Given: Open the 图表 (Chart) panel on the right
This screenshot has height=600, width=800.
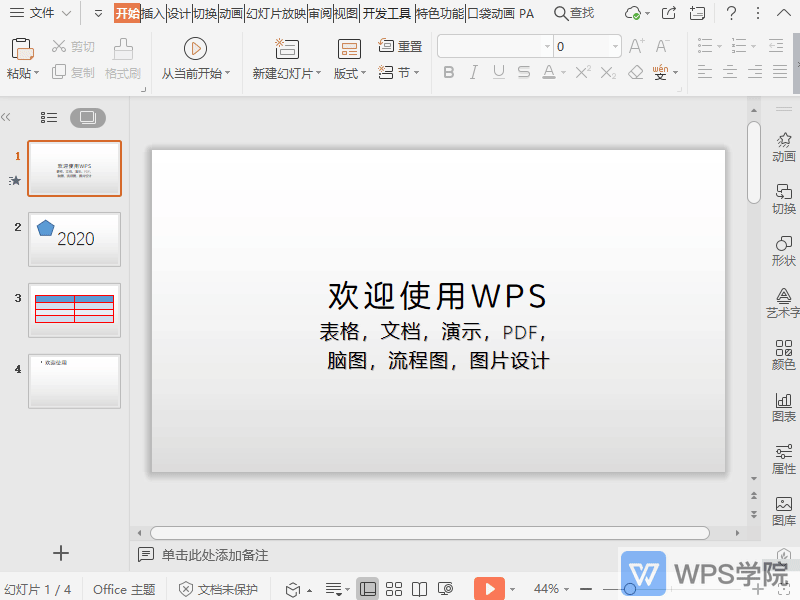Looking at the screenshot, I should (x=783, y=406).
